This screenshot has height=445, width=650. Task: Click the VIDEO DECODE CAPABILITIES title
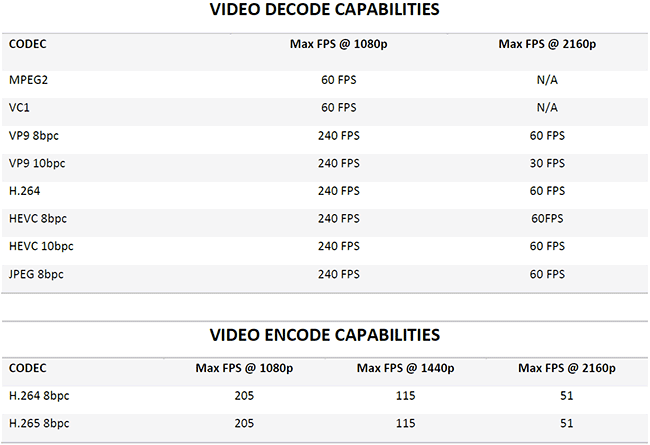(x=326, y=11)
